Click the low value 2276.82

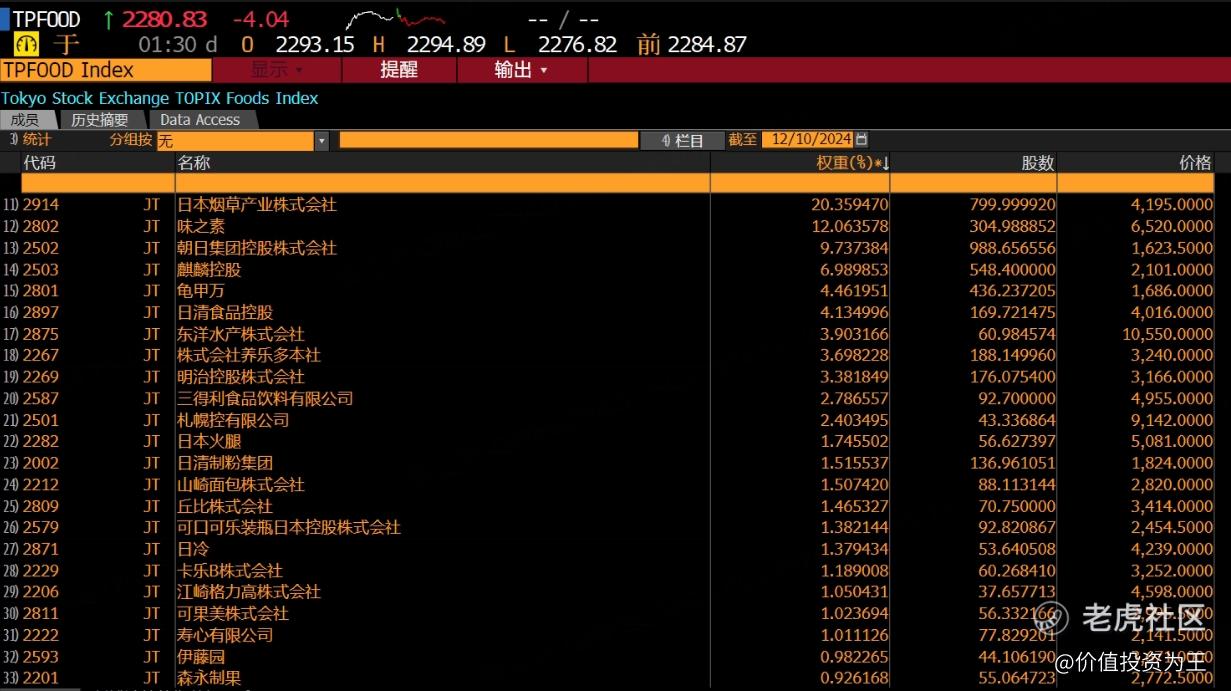coord(578,44)
